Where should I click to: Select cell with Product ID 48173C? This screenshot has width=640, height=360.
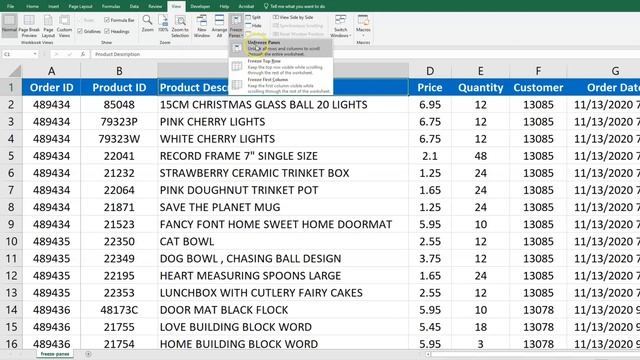click(x=119, y=310)
